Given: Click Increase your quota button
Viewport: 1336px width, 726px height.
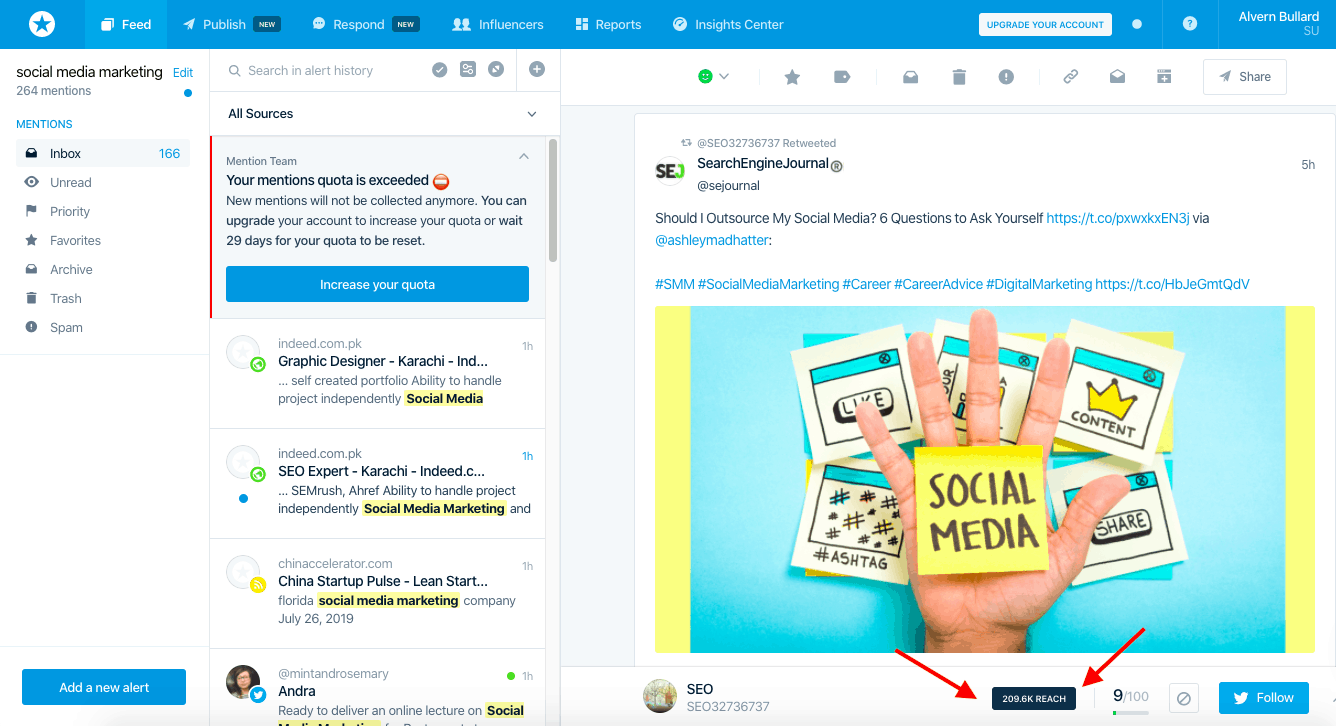Looking at the screenshot, I should pos(377,284).
